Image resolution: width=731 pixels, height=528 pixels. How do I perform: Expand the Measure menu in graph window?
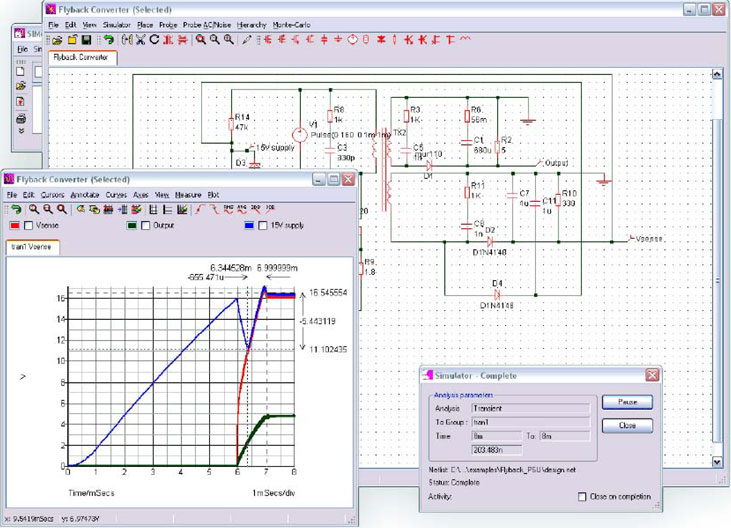coord(188,194)
